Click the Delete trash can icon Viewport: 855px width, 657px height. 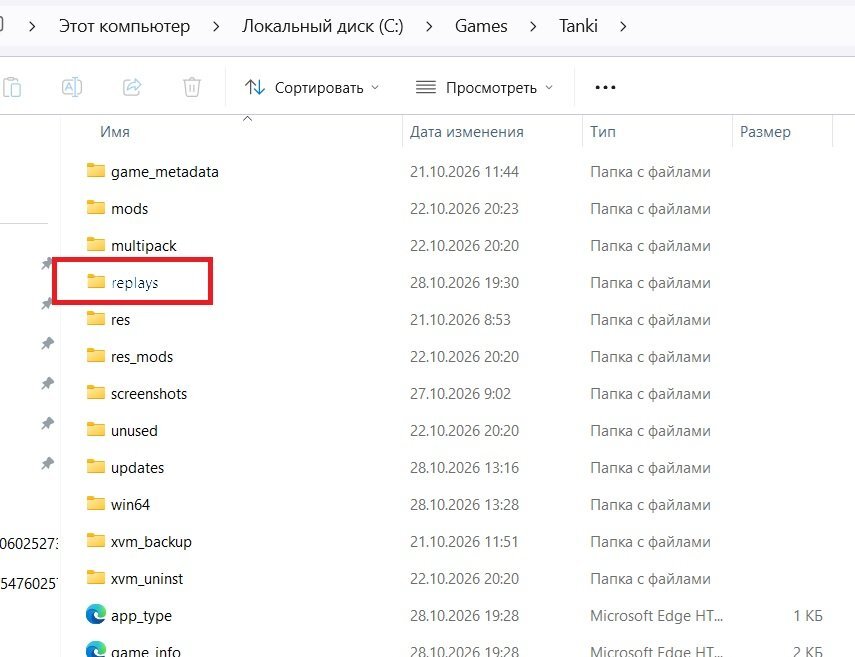(x=191, y=87)
